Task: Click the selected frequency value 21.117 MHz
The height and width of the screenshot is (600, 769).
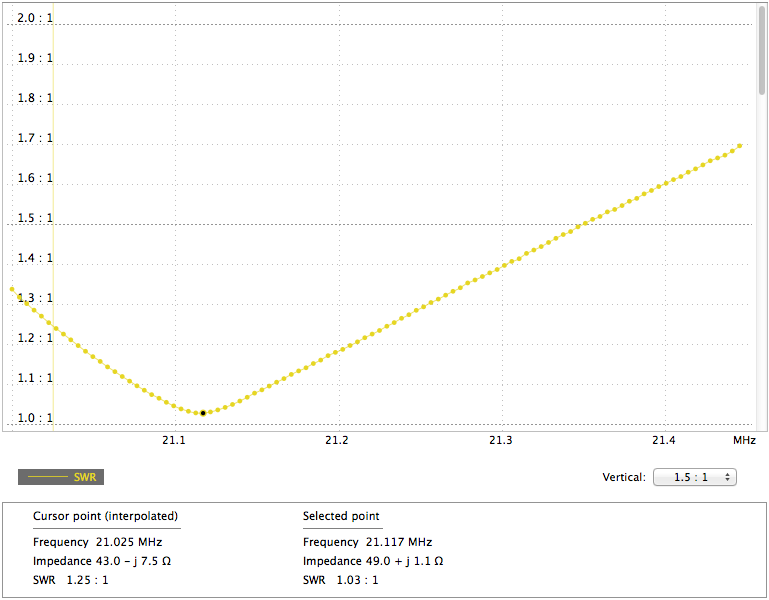Action: click(x=399, y=542)
